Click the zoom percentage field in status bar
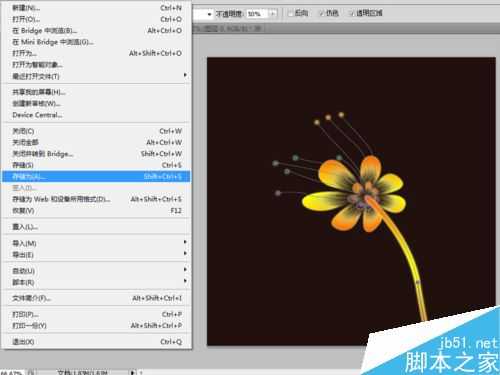The width and height of the screenshot is (500, 375). [x=11, y=372]
